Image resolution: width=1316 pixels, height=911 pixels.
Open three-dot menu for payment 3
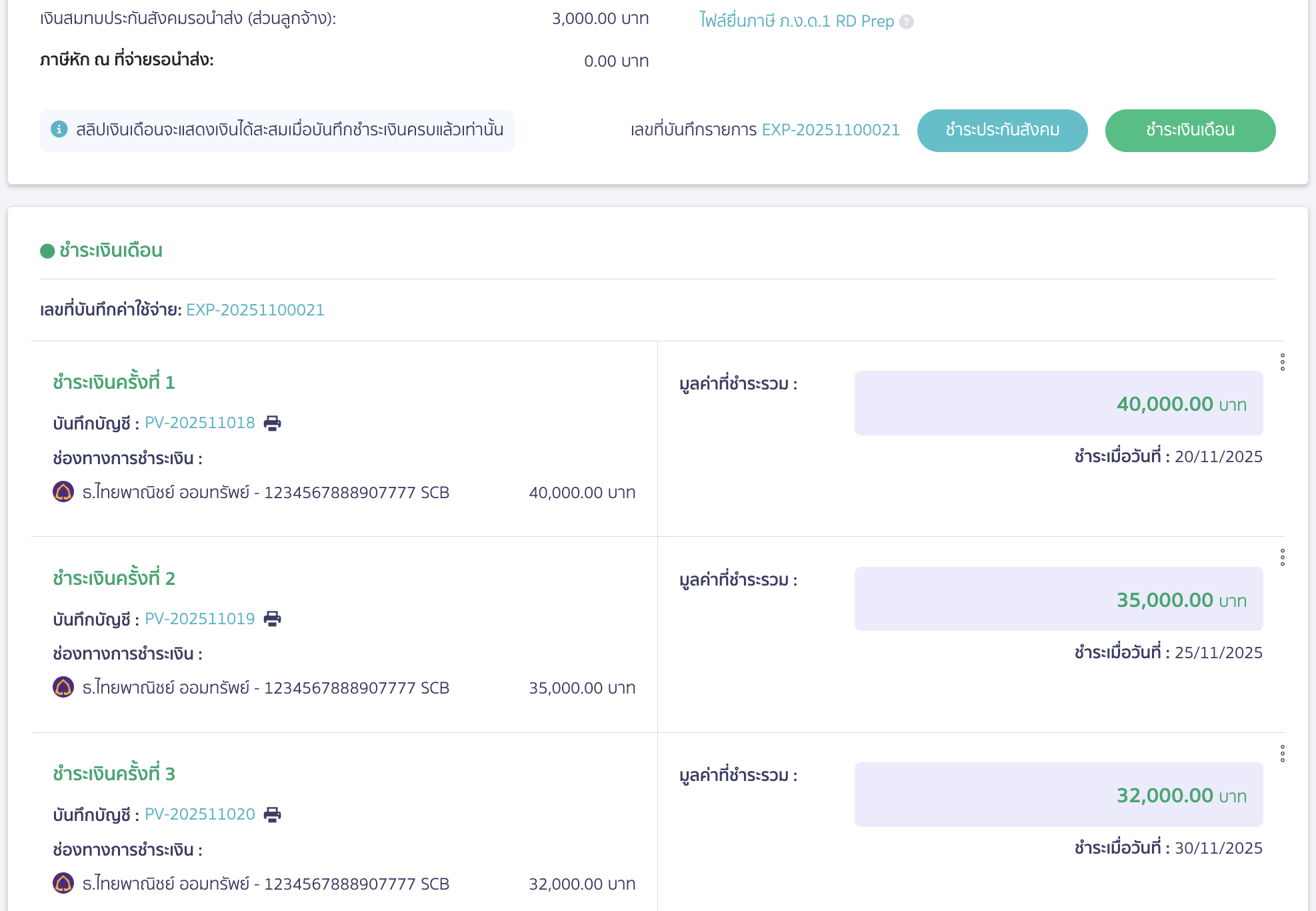pos(1282,754)
